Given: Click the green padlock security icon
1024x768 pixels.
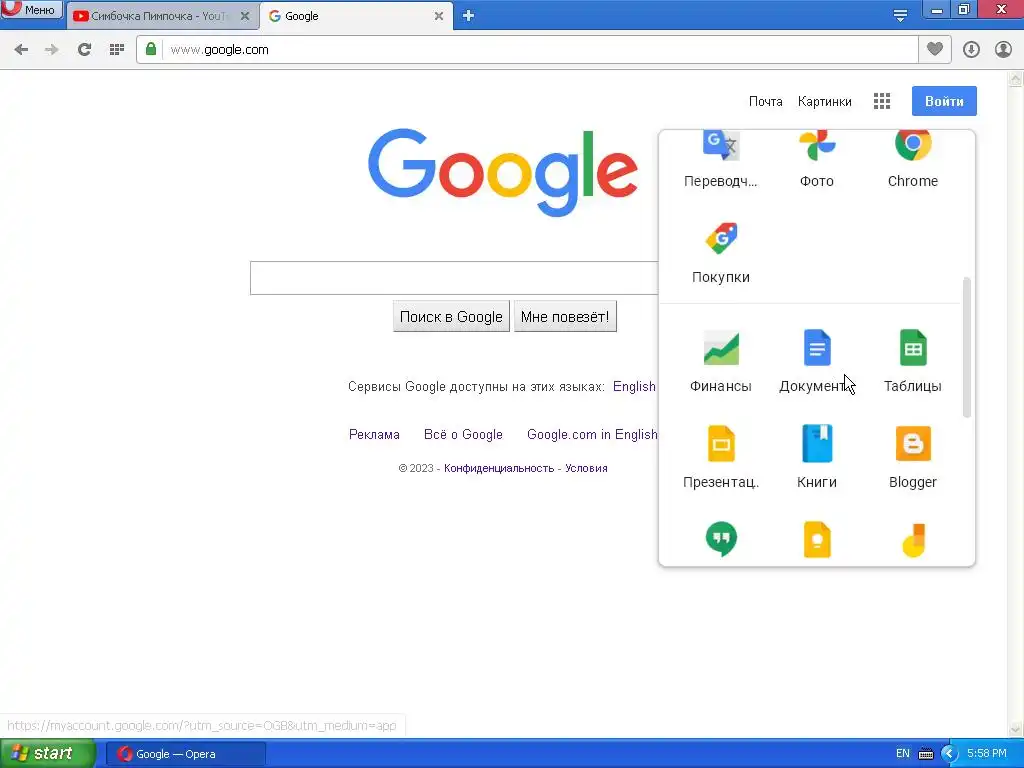Looking at the screenshot, I should pos(151,50).
